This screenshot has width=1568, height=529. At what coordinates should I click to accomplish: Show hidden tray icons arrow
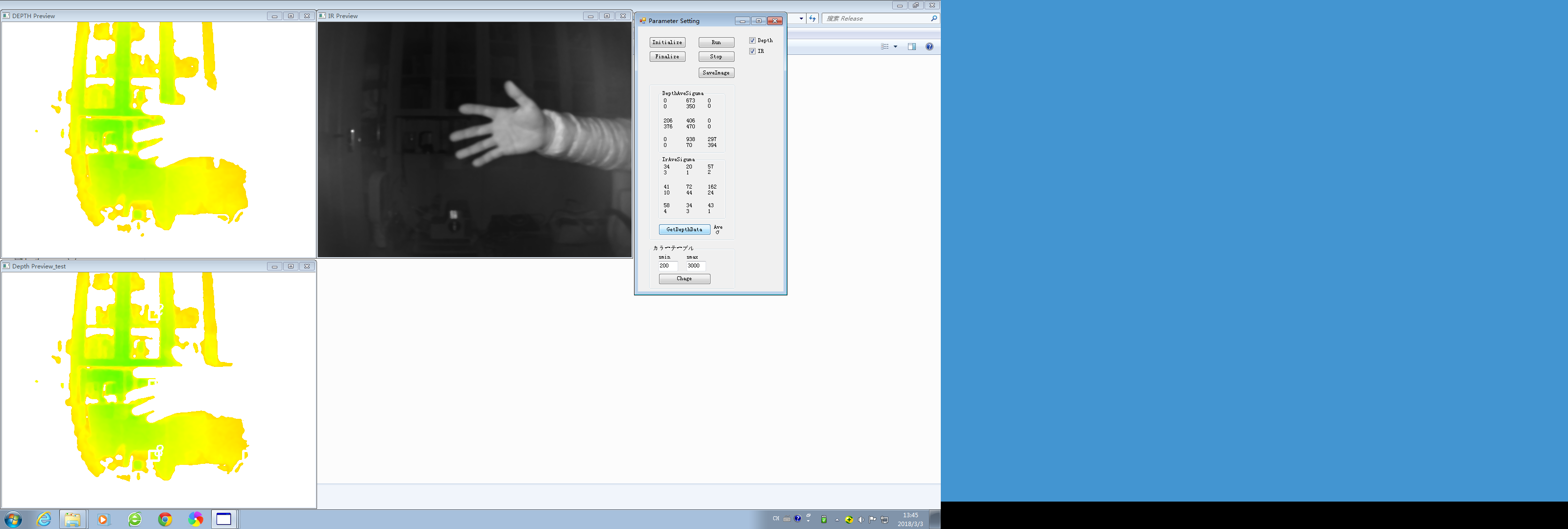coord(837,519)
